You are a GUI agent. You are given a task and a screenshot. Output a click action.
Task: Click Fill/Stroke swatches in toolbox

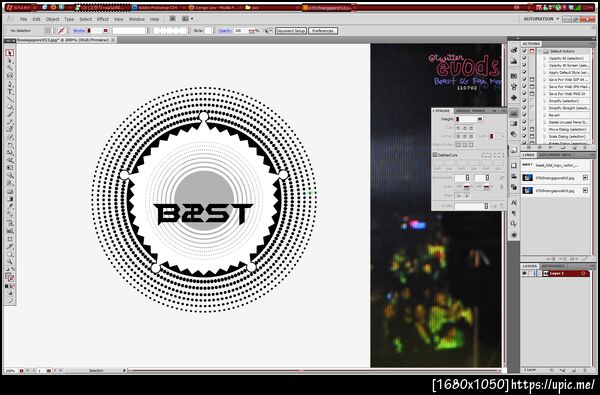click(10, 277)
